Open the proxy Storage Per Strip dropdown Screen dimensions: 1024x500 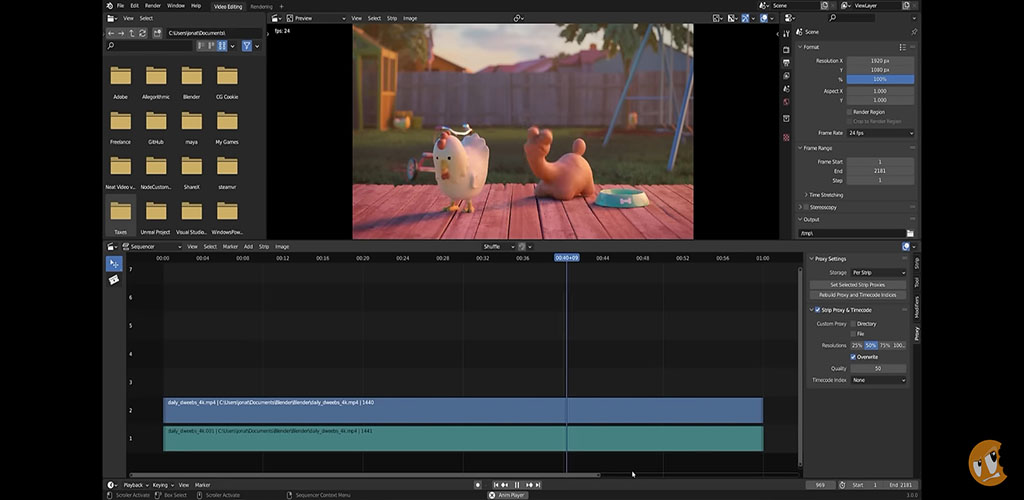[x=878, y=273]
